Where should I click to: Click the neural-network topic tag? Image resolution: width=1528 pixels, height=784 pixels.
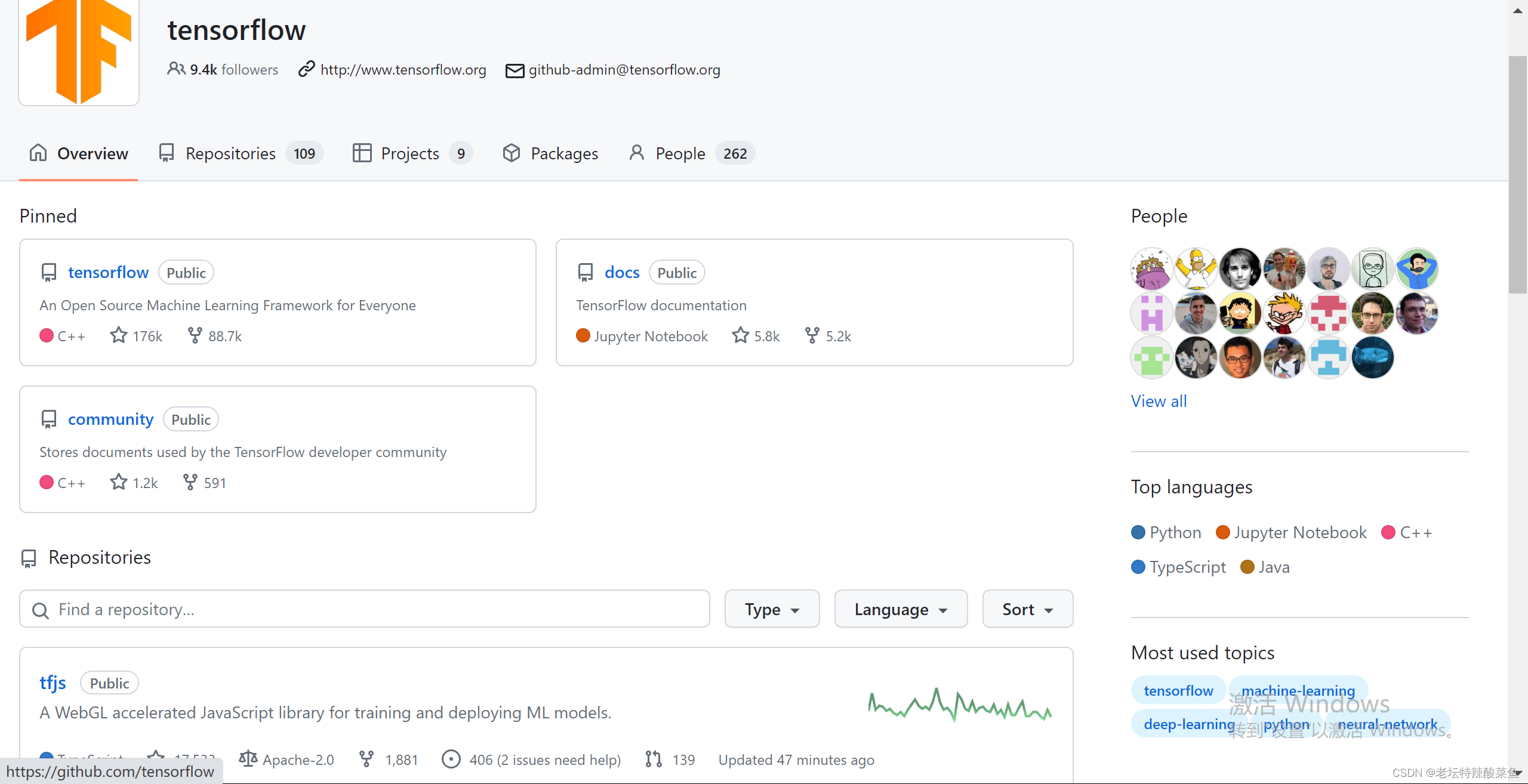(x=1387, y=724)
